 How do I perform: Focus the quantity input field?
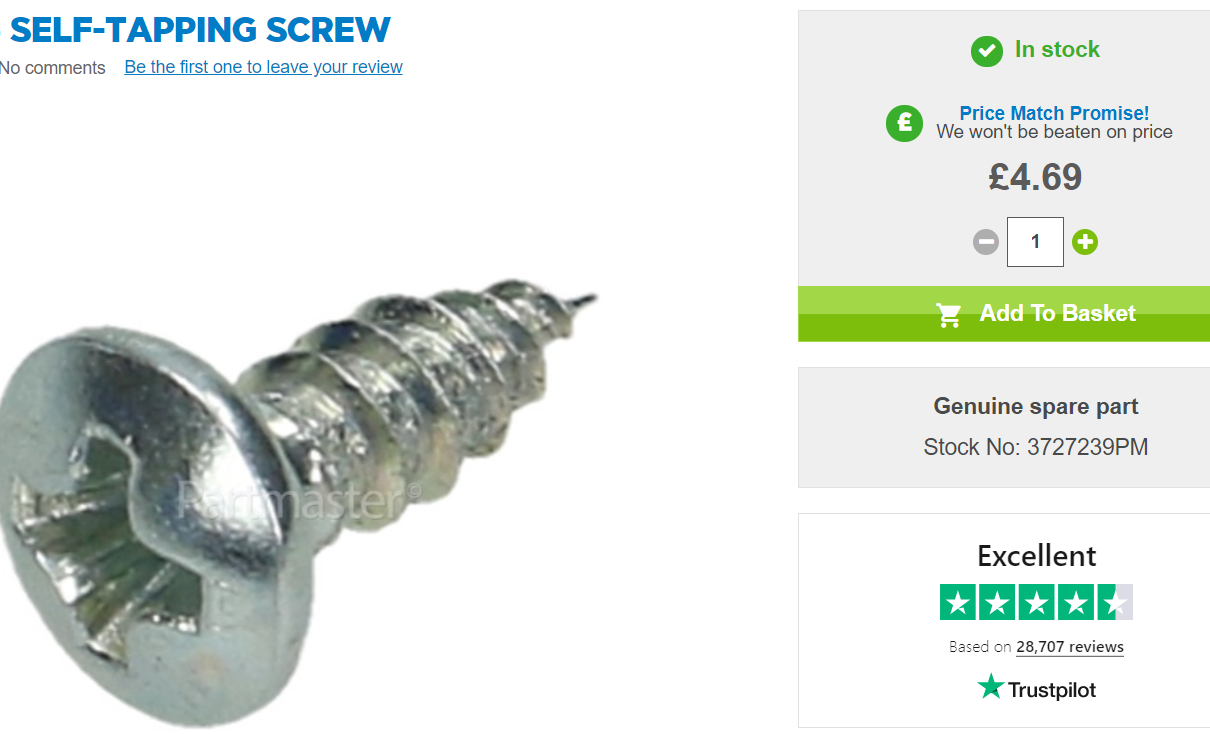1035,242
